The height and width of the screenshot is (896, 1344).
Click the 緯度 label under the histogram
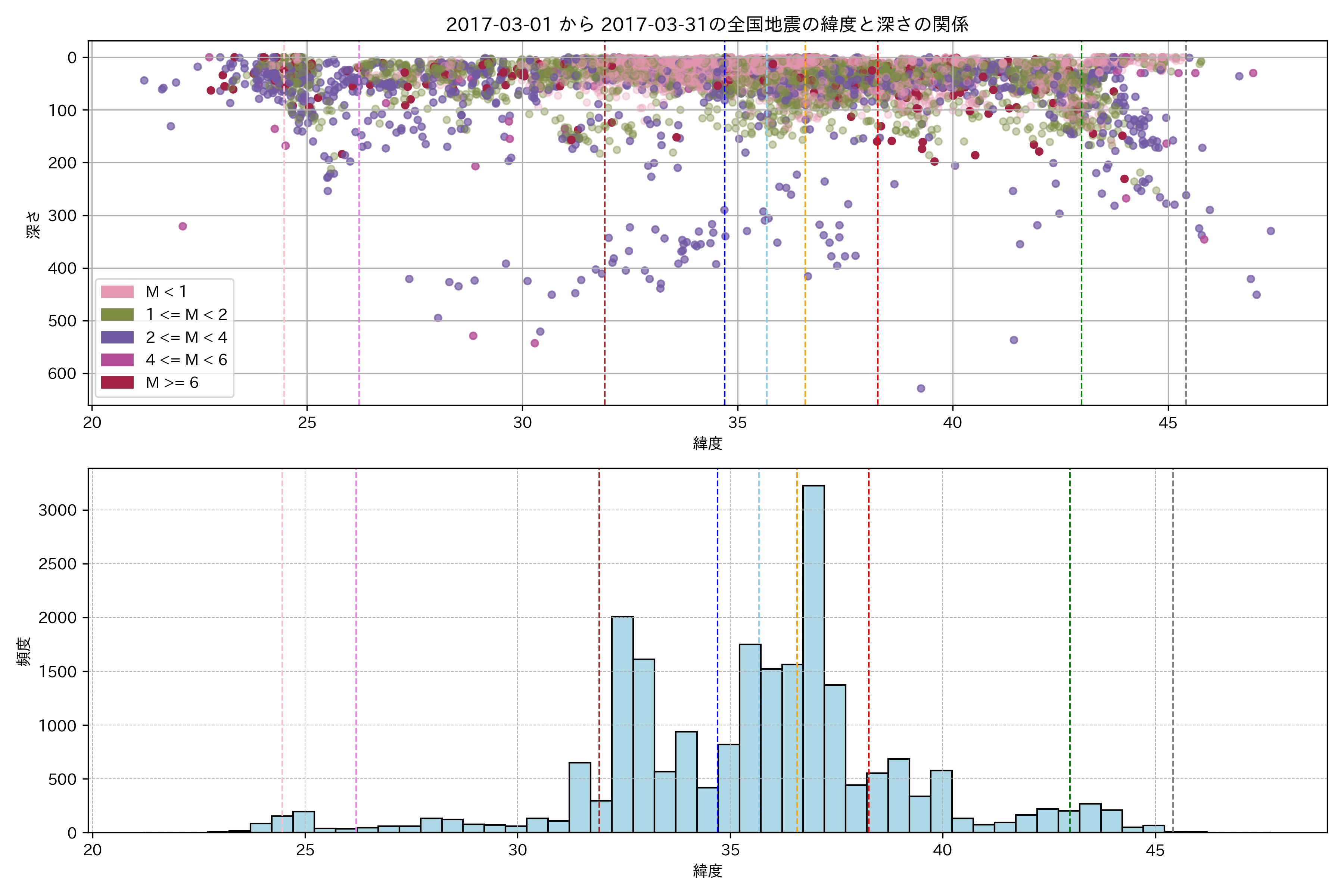pos(707,871)
